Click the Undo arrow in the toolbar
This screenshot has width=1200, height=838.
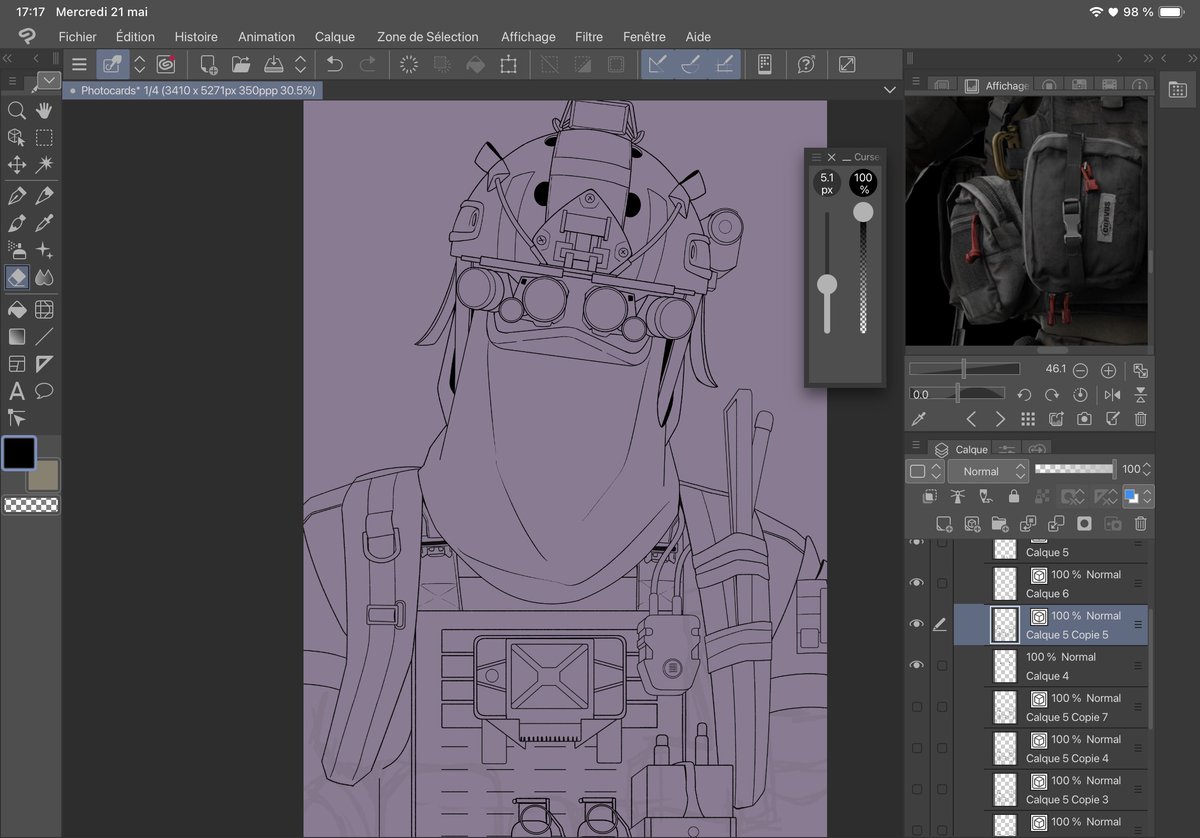coord(333,63)
